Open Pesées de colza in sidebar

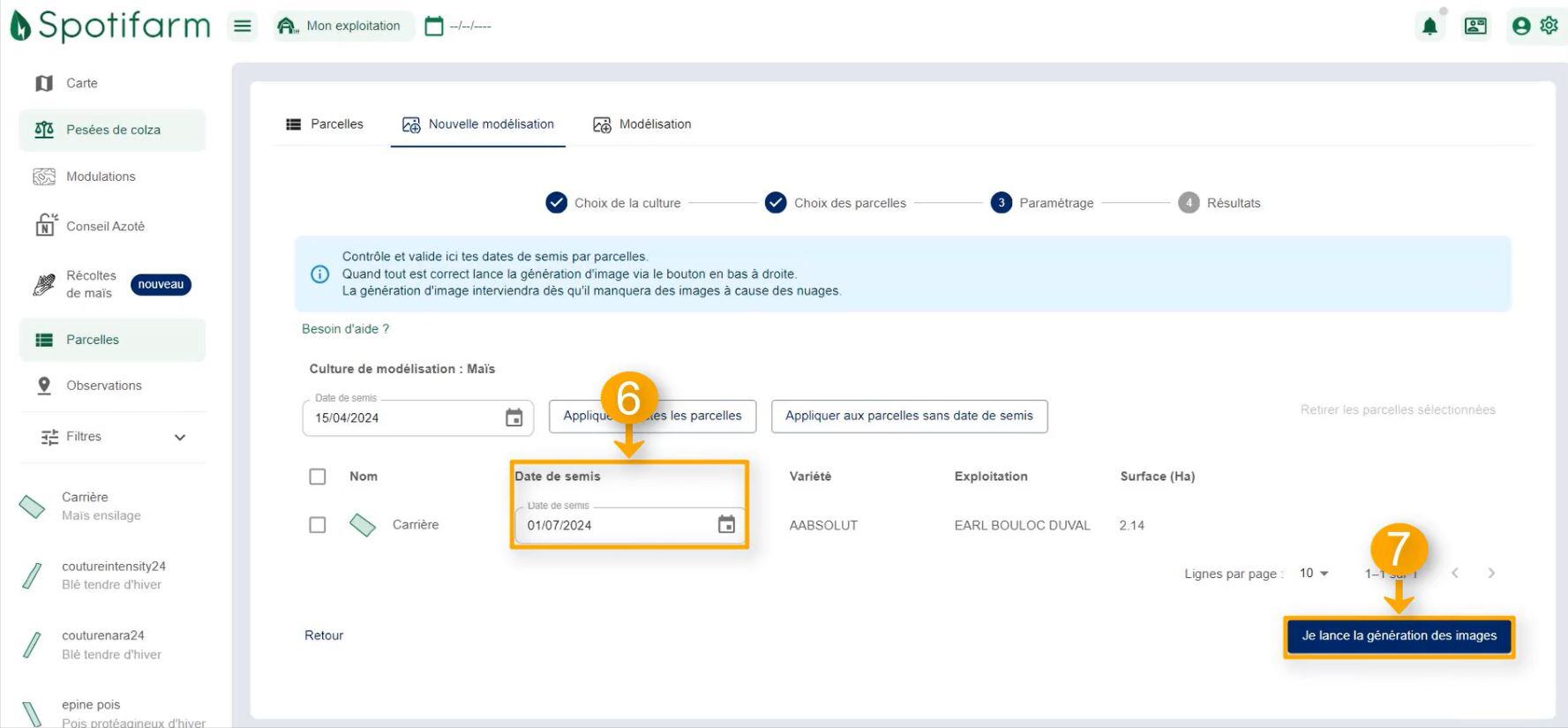(x=112, y=130)
